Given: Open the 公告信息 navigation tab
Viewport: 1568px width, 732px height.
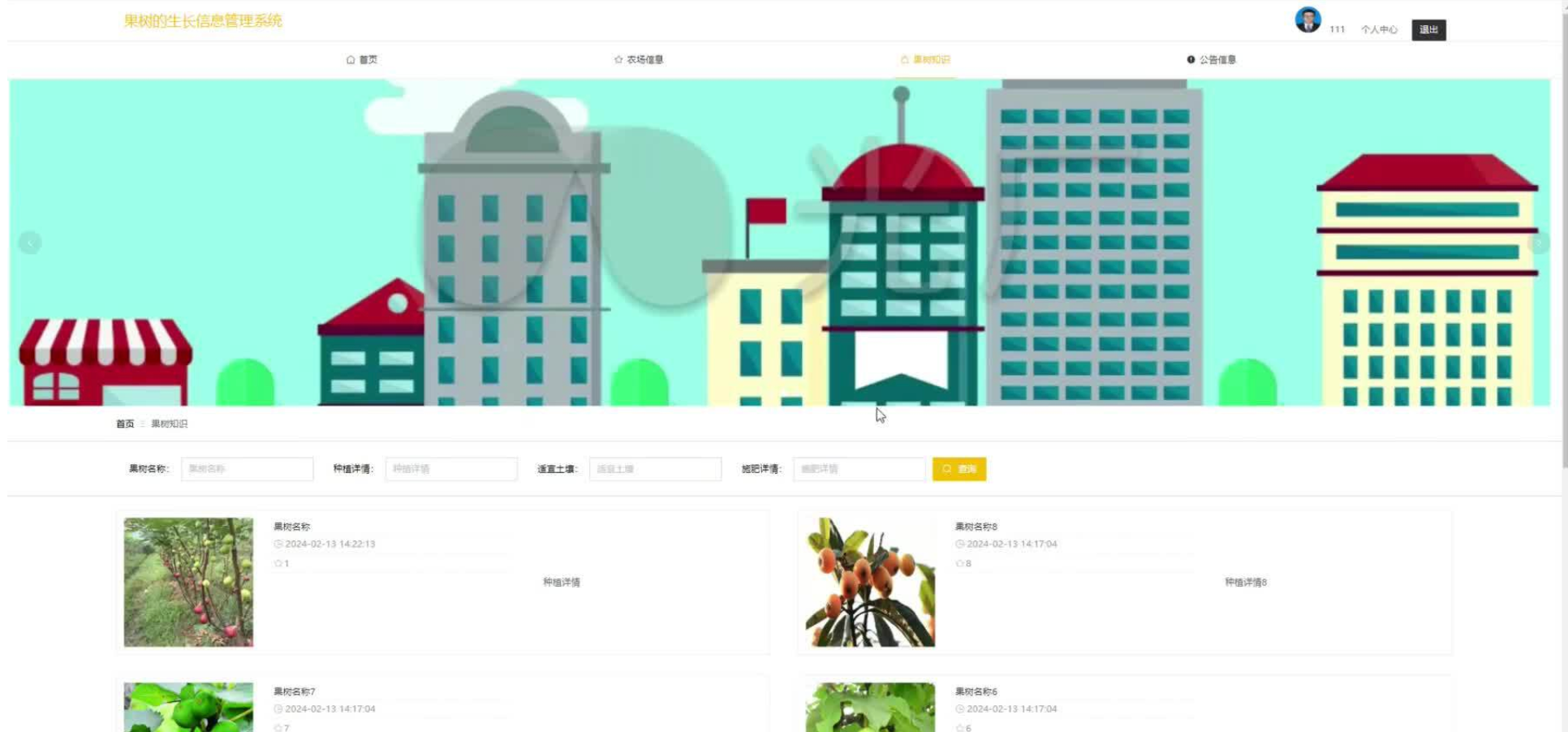Looking at the screenshot, I should pos(1211,59).
